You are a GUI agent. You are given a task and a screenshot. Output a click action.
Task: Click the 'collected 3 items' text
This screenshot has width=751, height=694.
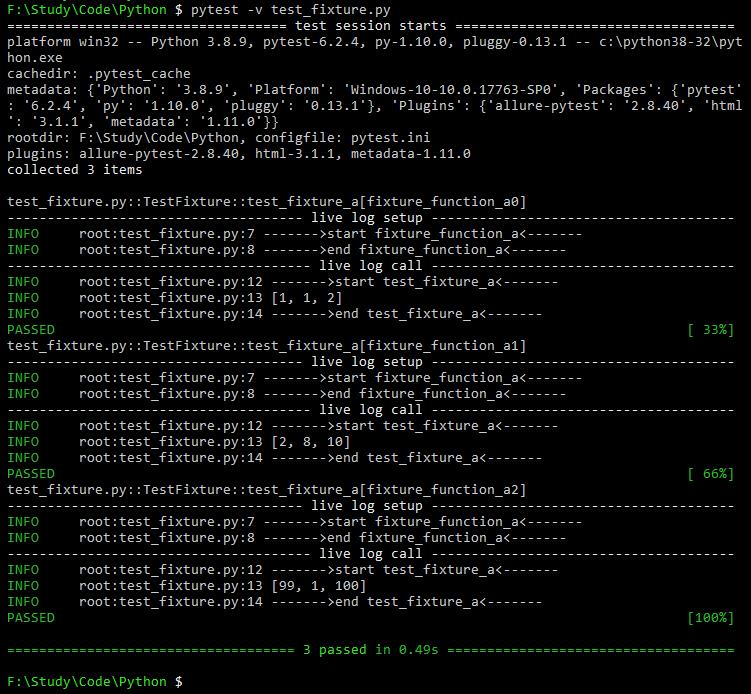click(75, 170)
